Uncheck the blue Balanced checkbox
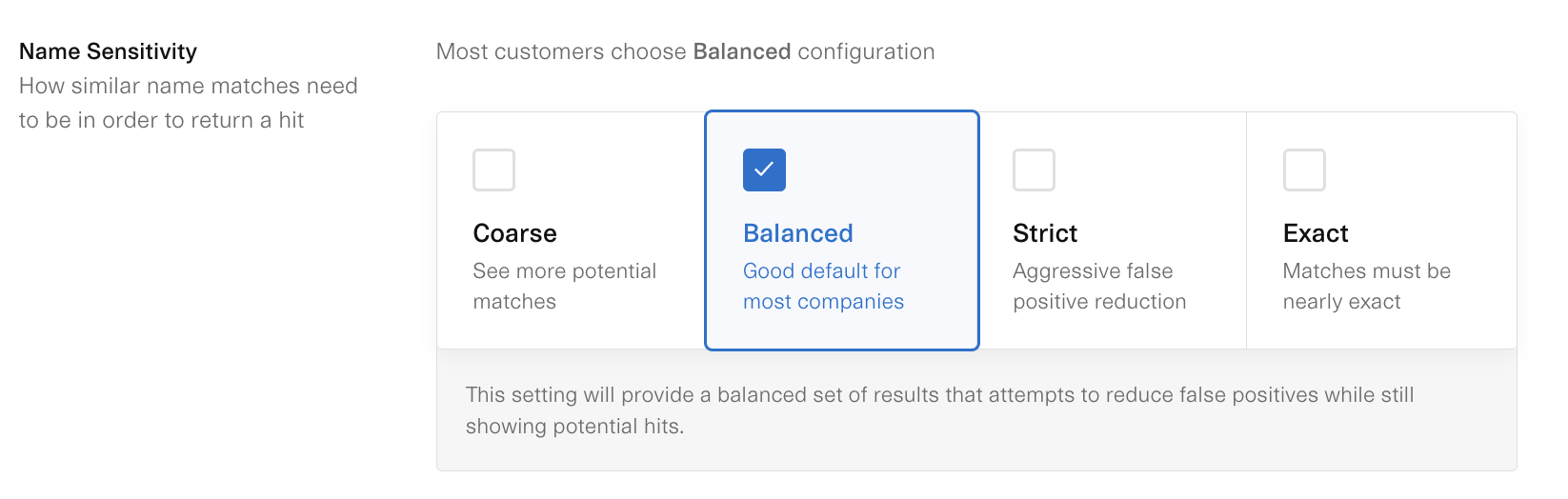The height and width of the screenshot is (499, 1568). [764, 170]
